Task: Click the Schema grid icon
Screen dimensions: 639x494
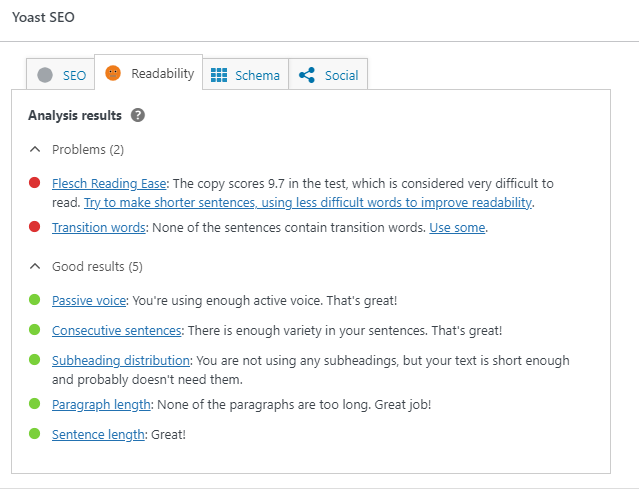Action: 219,75
